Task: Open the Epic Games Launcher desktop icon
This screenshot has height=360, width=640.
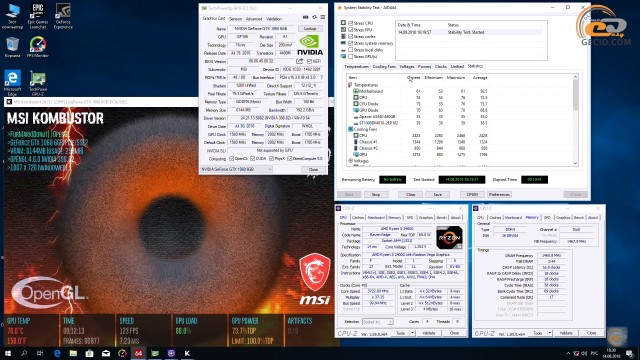Action: coord(38,16)
